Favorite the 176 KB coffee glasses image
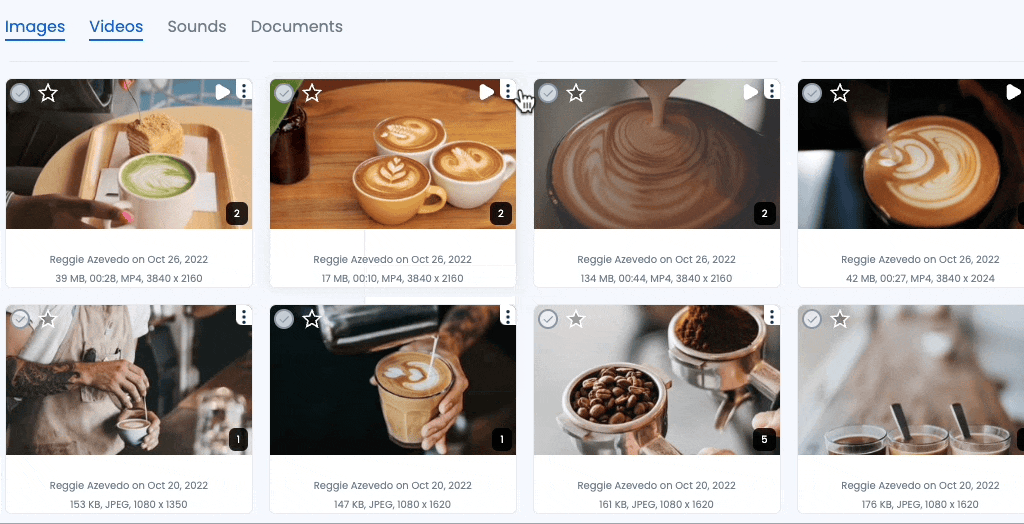The height and width of the screenshot is (524, 1024). (x=840, y=319)
